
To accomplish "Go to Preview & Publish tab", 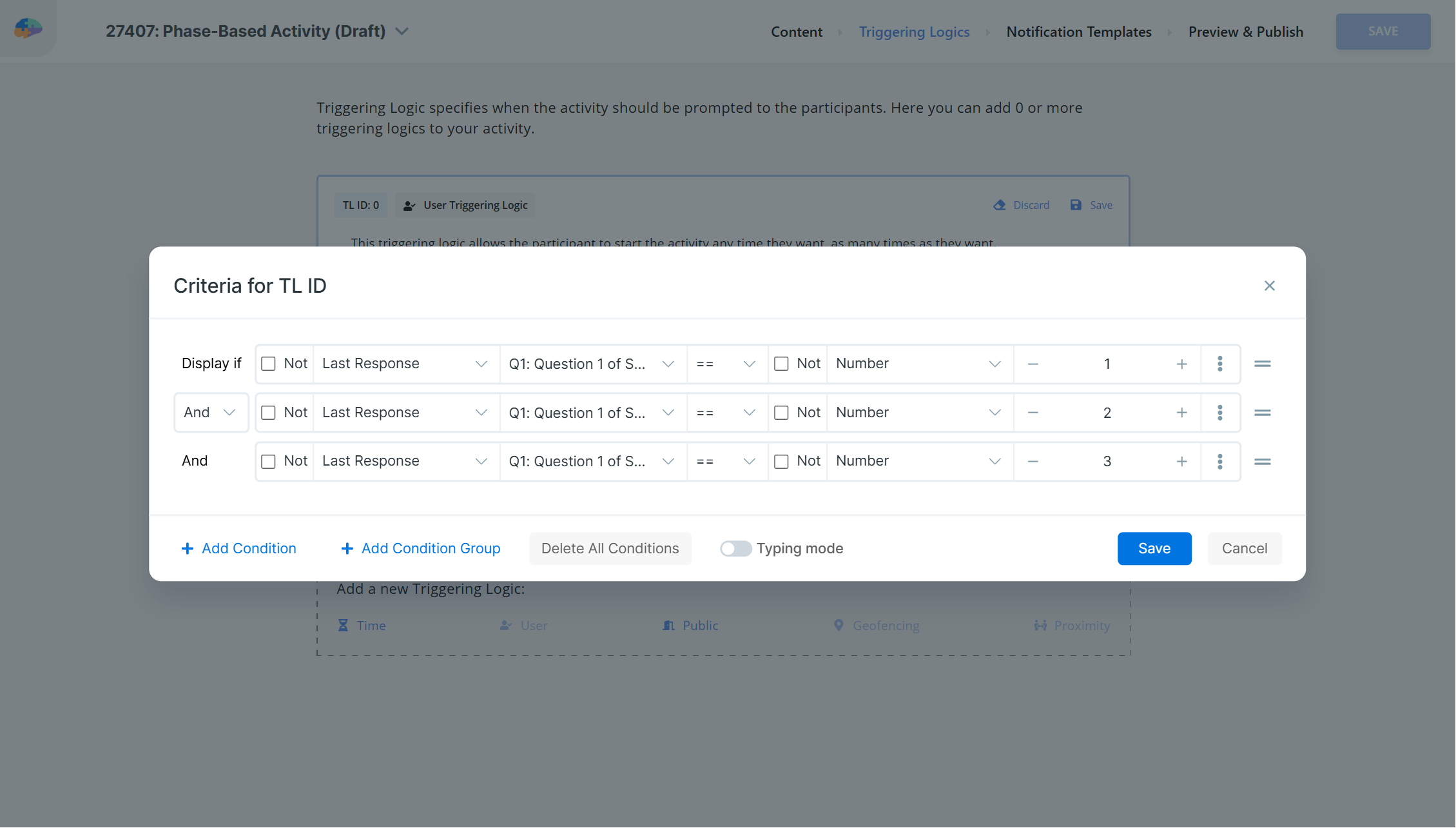I will click(x=1245, y=32).
